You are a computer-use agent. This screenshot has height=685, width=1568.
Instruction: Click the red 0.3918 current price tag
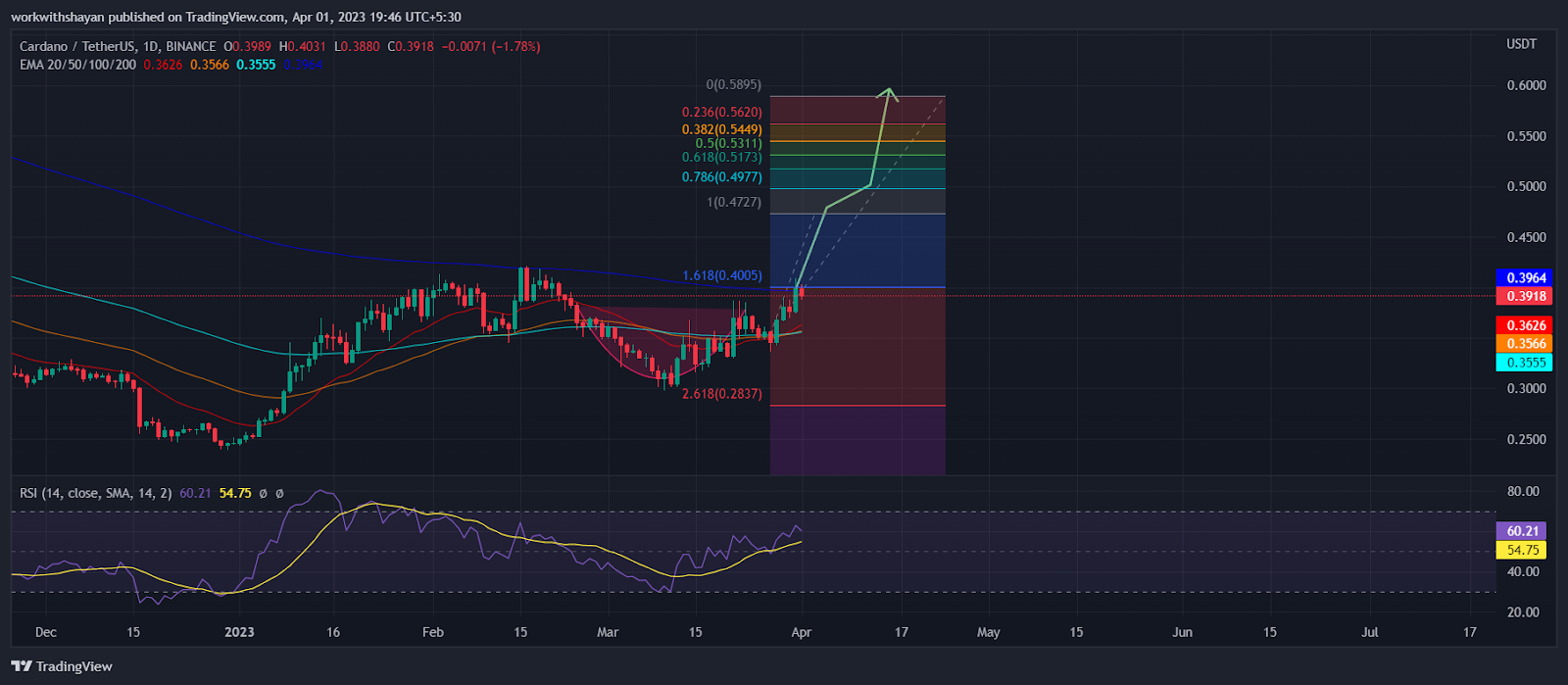click(x=1524, y=296)
